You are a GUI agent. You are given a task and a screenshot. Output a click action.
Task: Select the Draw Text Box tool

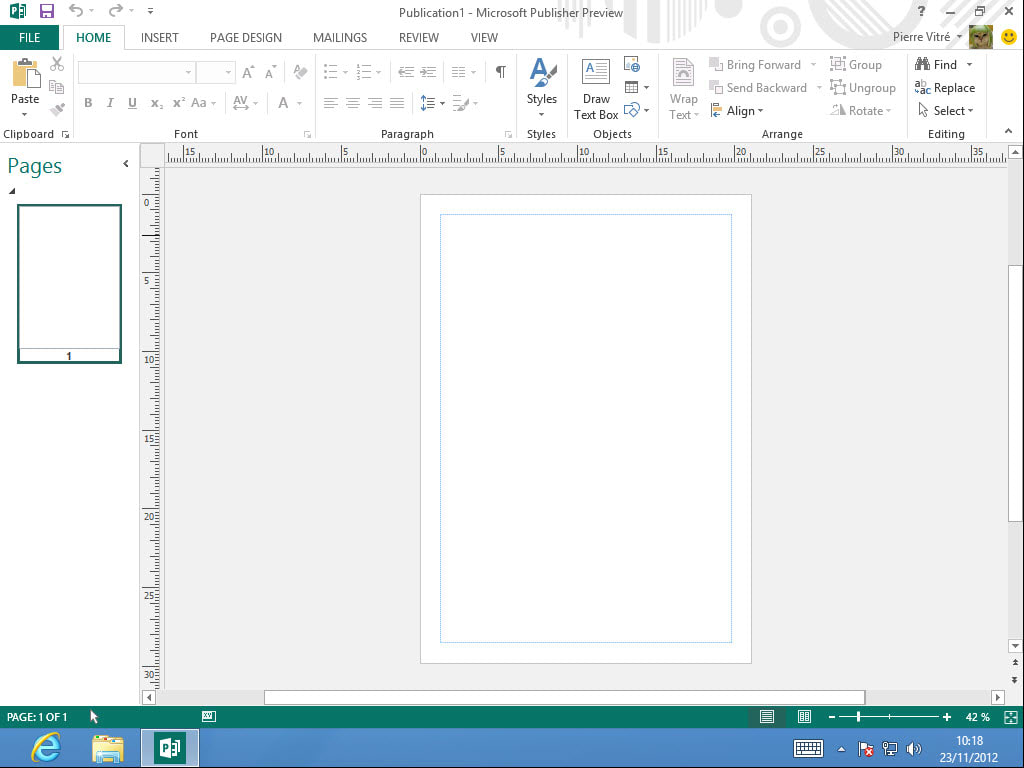[x=596, y=88]
